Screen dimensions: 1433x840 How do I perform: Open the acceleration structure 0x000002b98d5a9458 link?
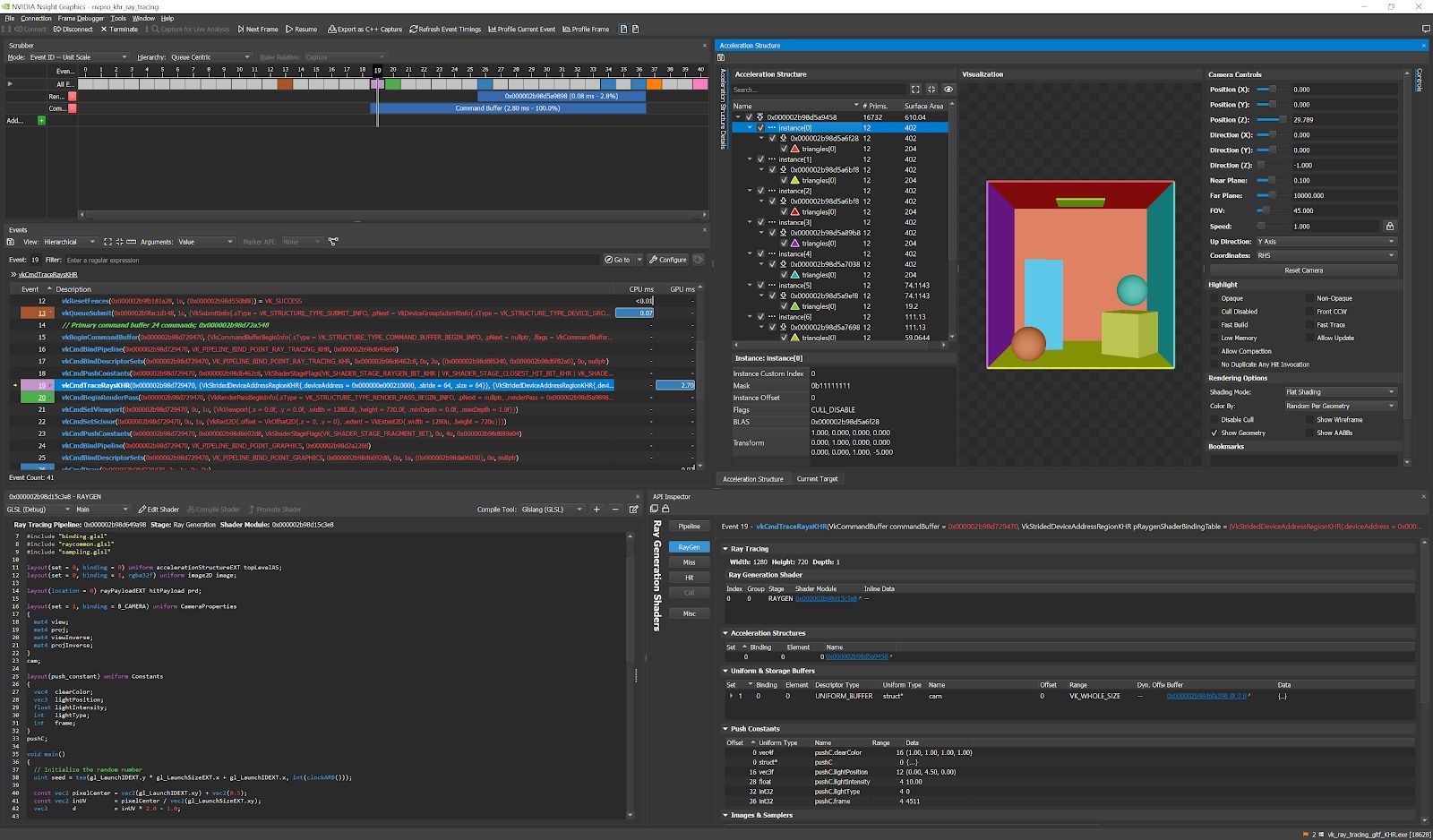tap(857, 656)
